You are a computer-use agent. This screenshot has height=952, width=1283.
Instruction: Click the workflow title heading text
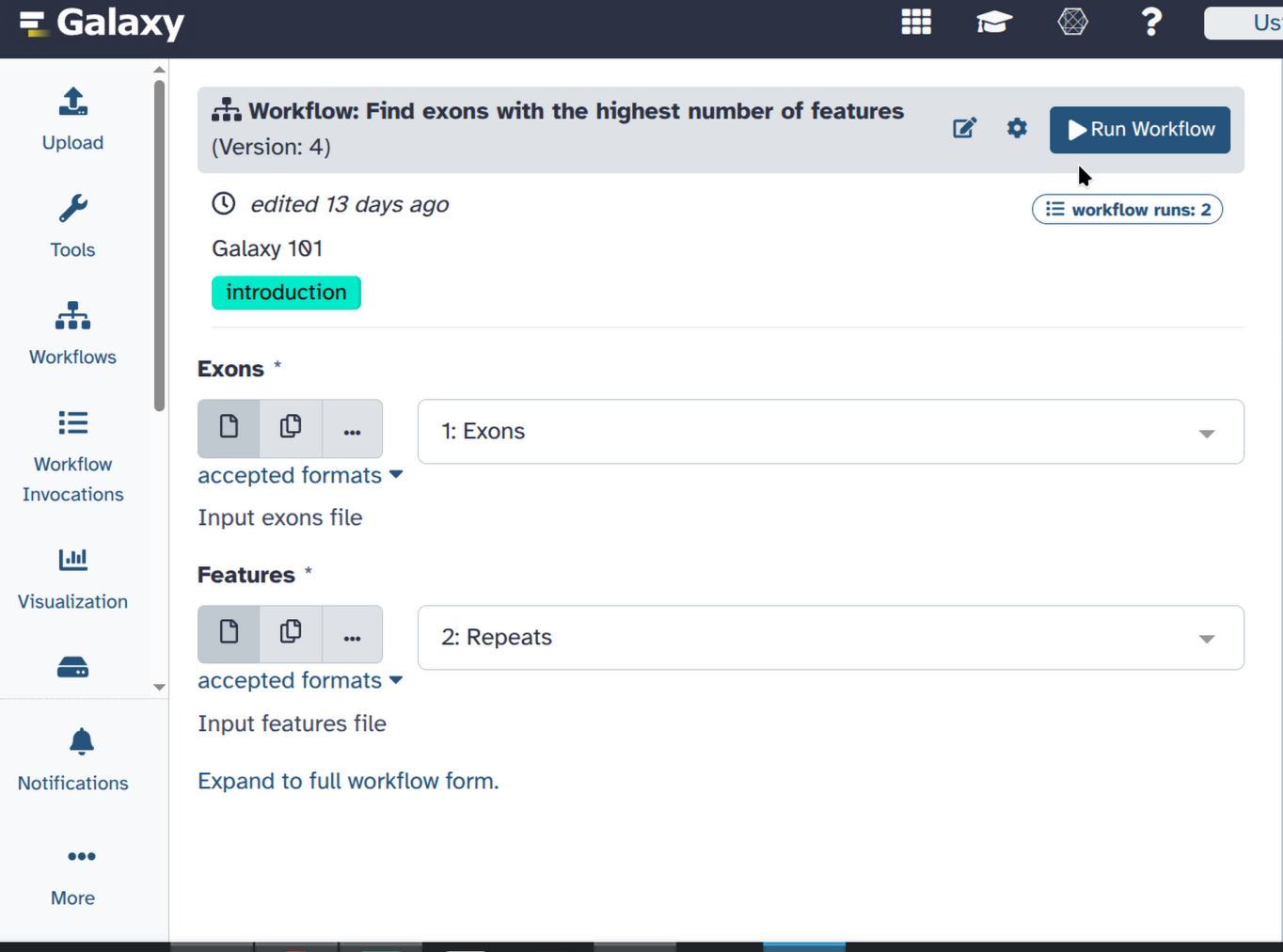[576, 111]
